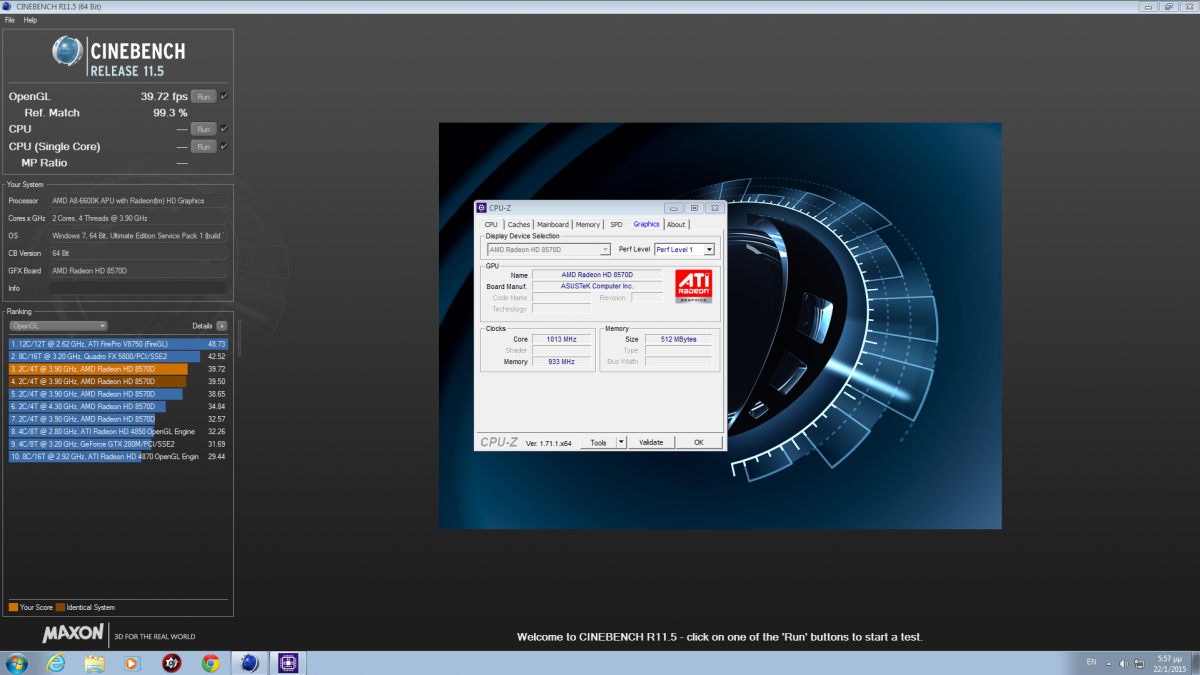The height and width of the screenshot is (675, 1200).
Task: Switch to the SPD tab
Action: [616, 224]
